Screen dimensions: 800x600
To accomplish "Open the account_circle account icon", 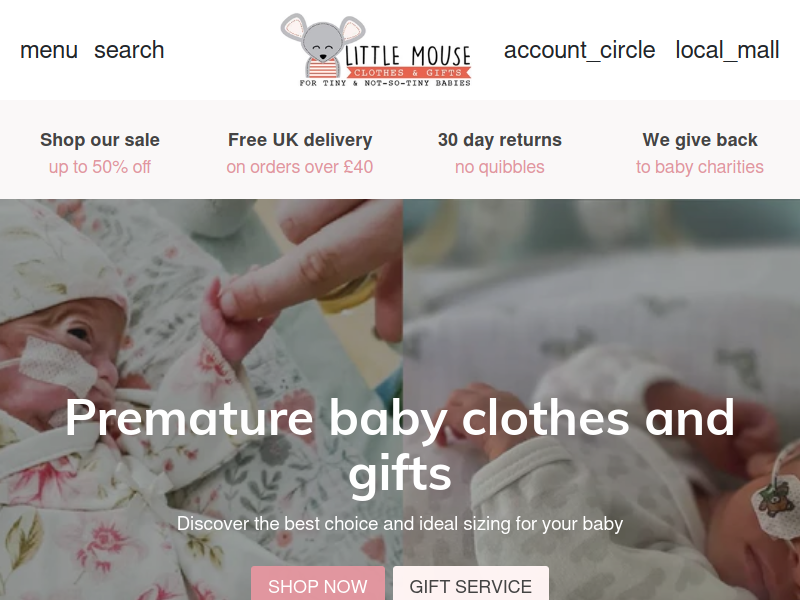I will pyautogui.click(x=579, y=50).
